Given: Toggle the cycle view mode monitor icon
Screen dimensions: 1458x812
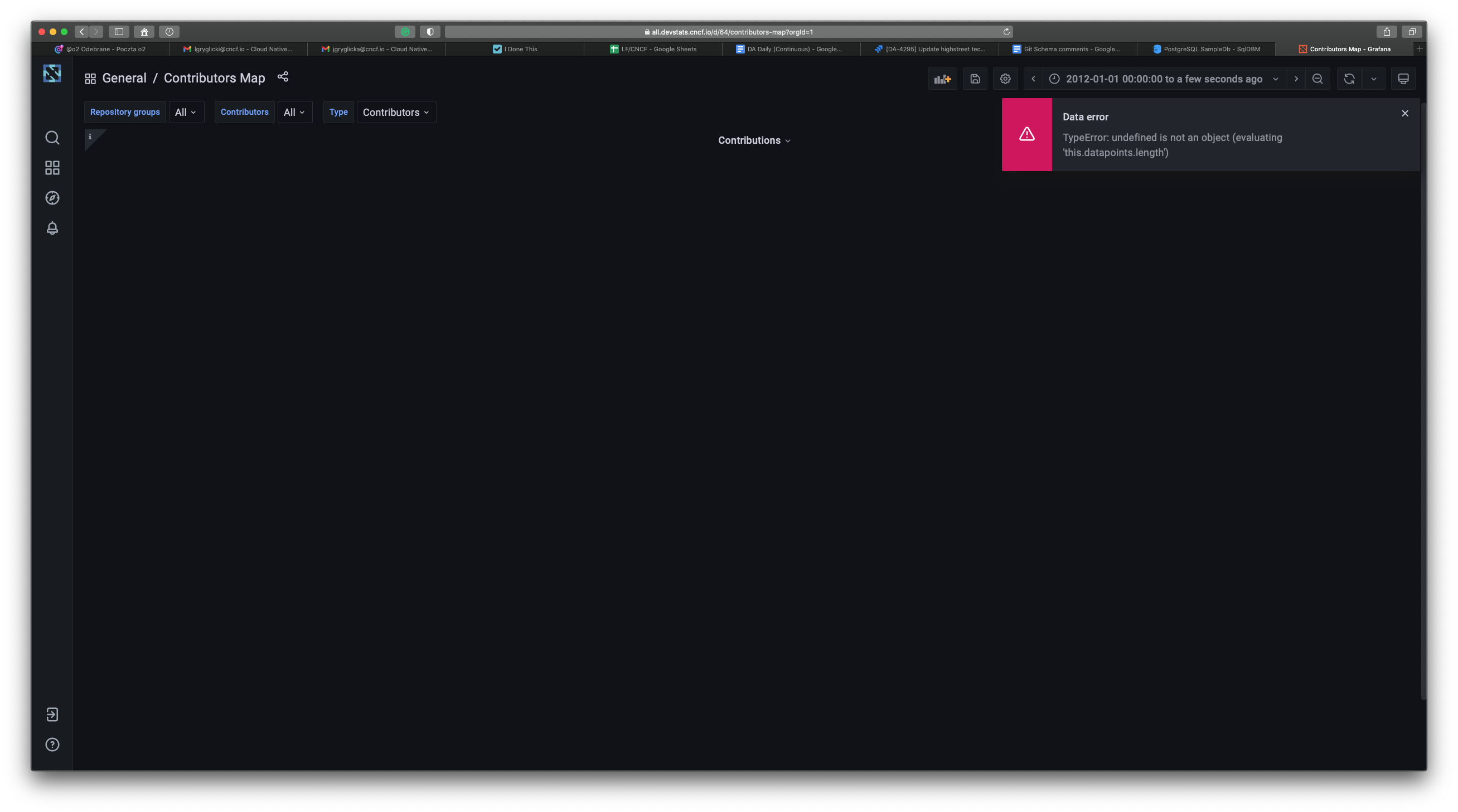Looking at the screenshot, I should click(1403, 79).
